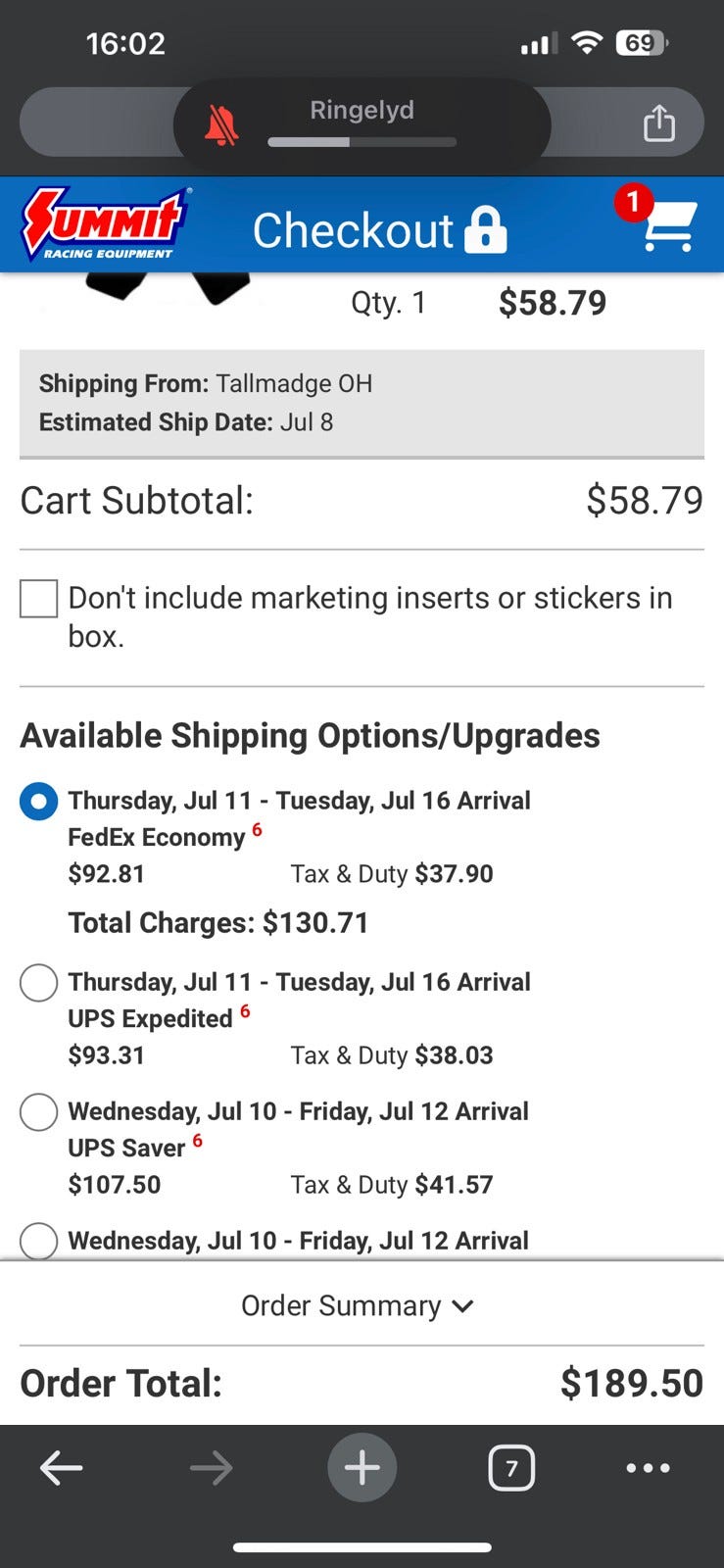The image size is (724, 1568).
Task: Tap the Summit Racing Equipment logo
Action: click(x=106, y=224)
